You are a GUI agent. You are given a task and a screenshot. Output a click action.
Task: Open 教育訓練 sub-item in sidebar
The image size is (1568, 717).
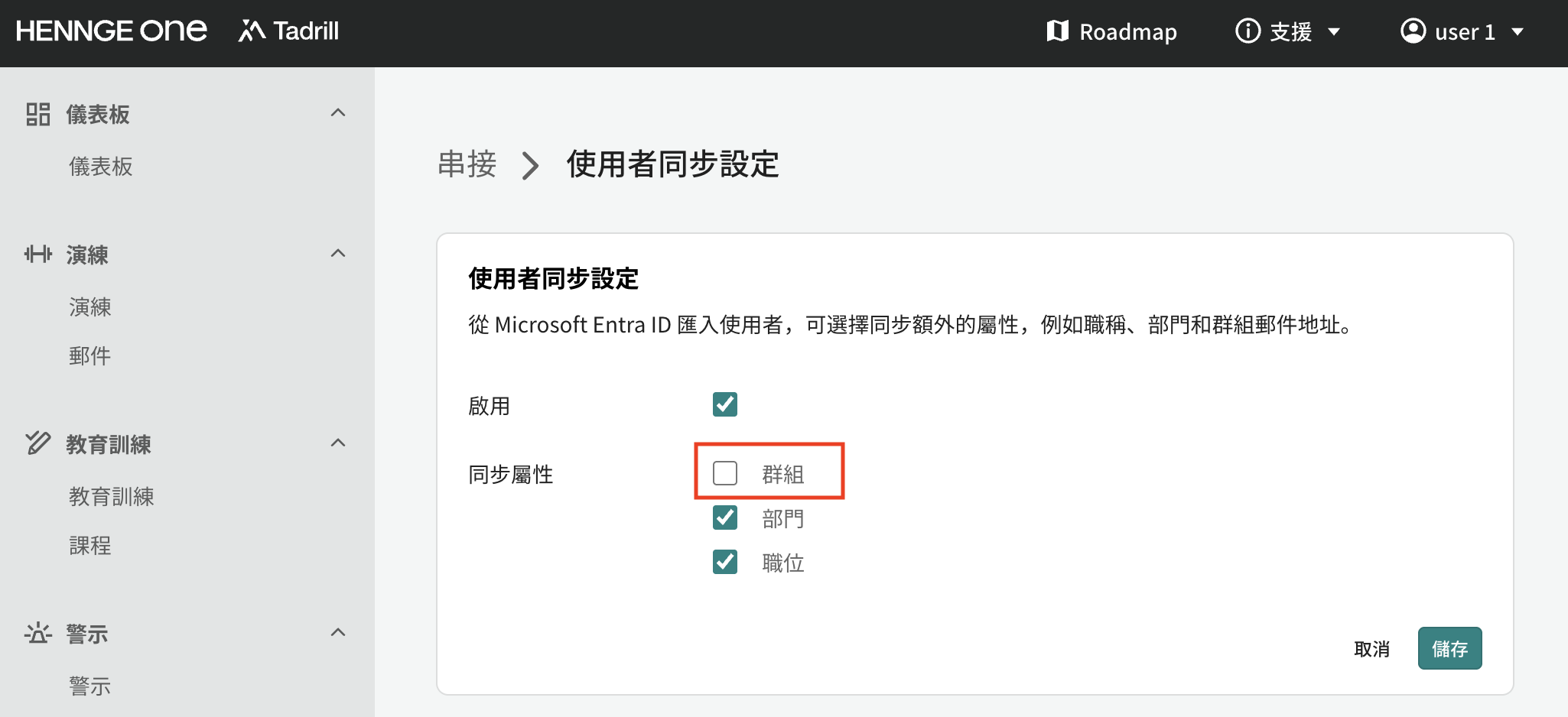(x=112, y=497)
